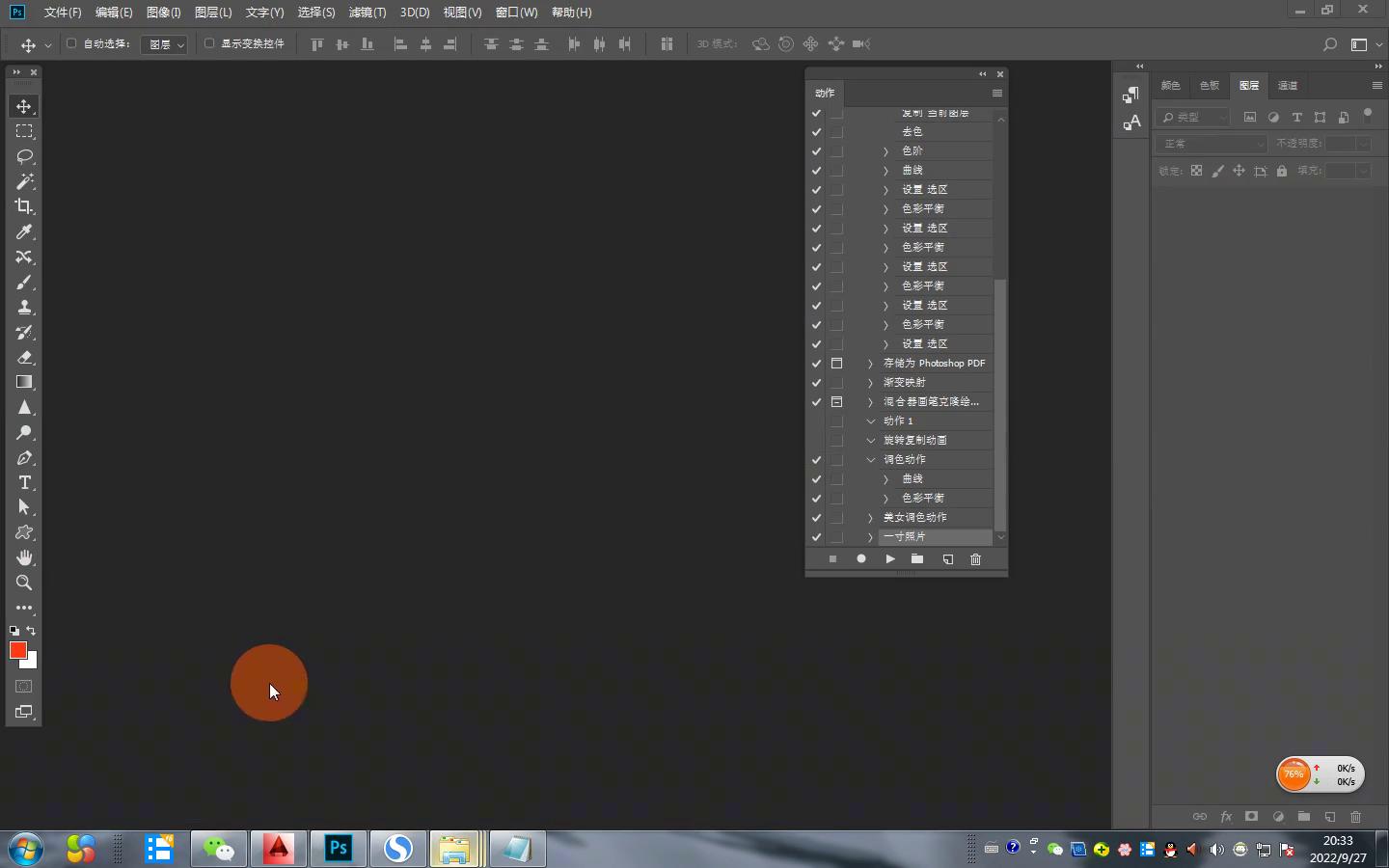Viewport: 1389px width, 868px height.
Task: Switch to the 通道 tab
Action: 1288,85
